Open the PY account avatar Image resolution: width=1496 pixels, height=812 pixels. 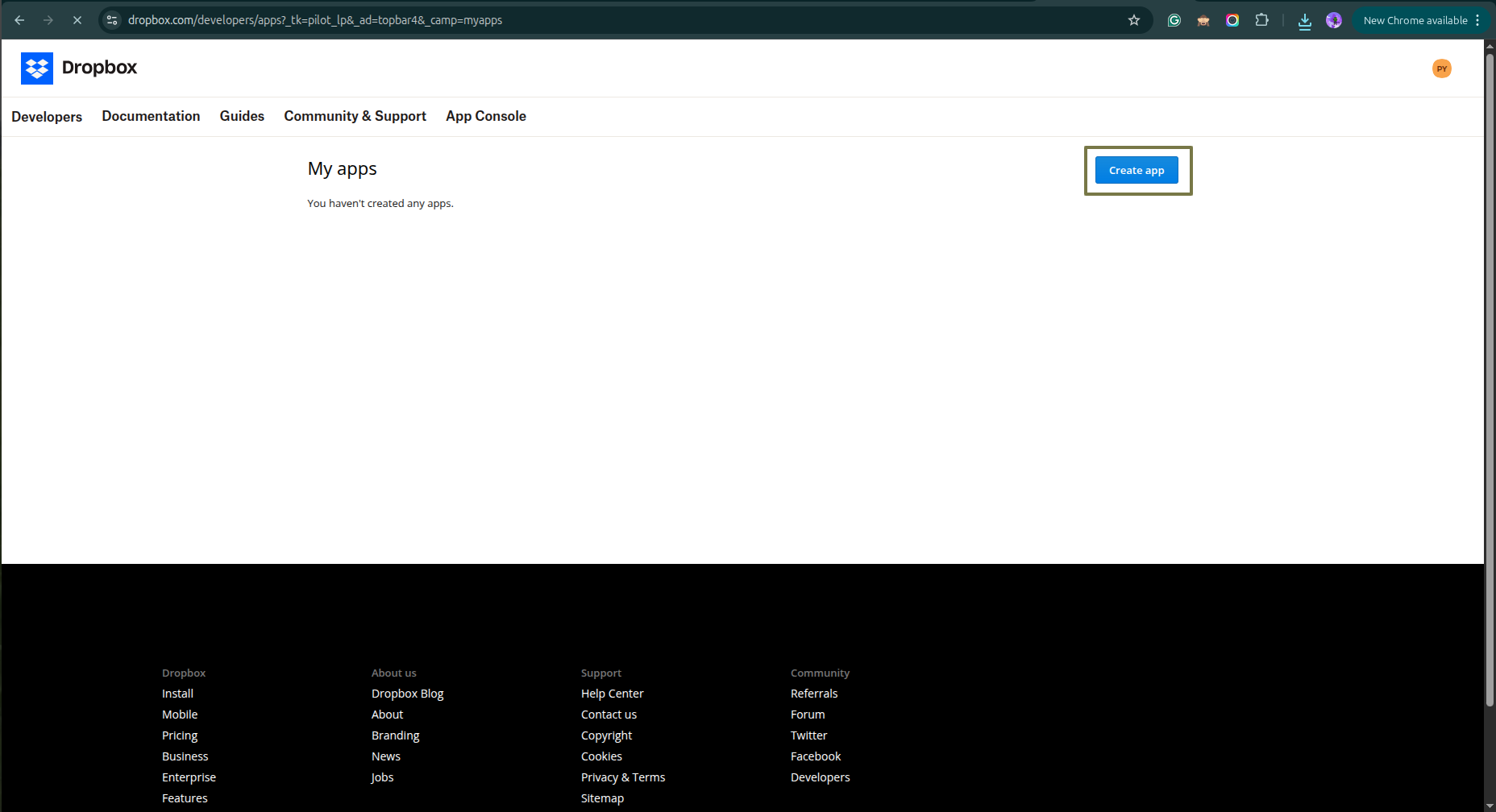pos(1442,68)
